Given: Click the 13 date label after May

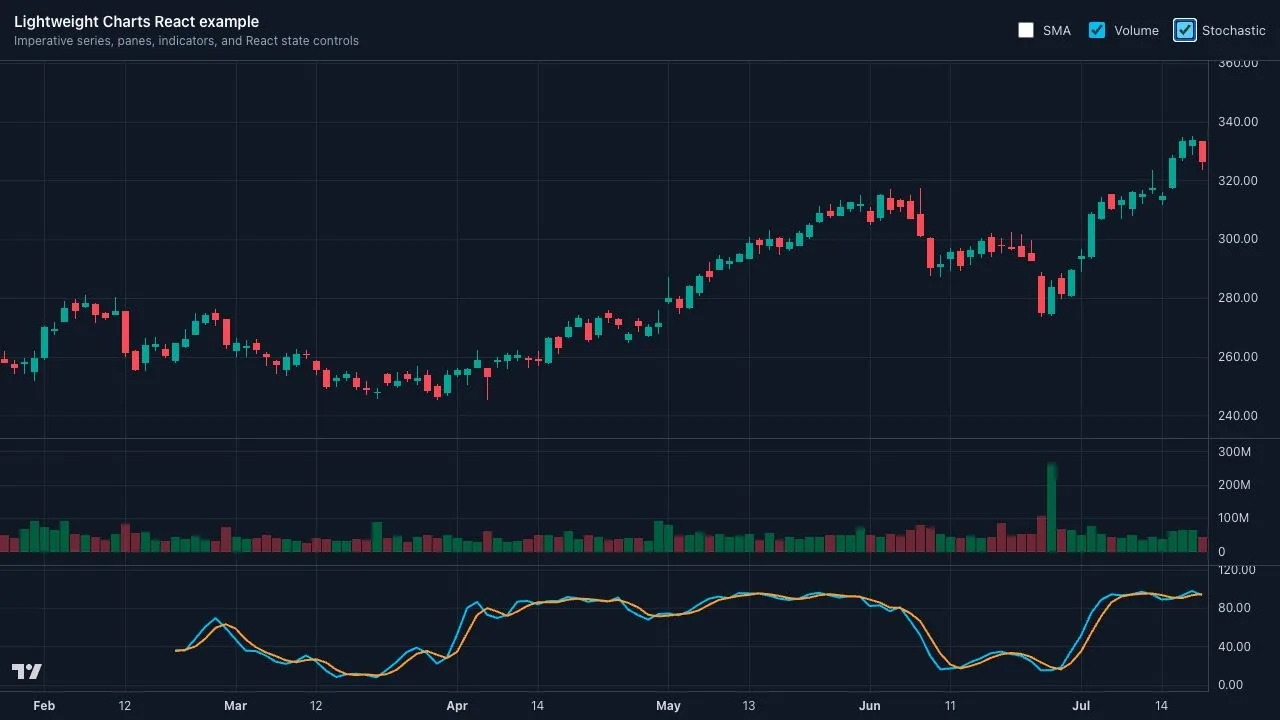Looking at the screenshot, I should (x=748, y=706).
